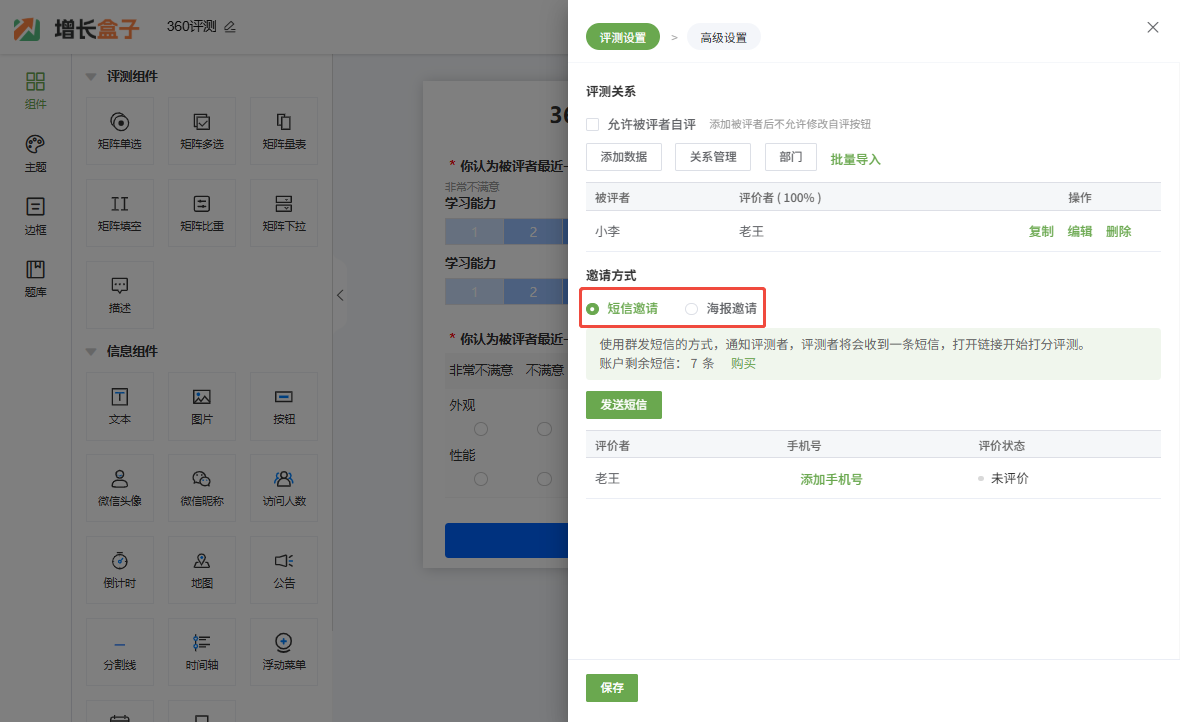Screen dimensions: 1180x722
Task: Choose the 矩阵比重 component
Action: point(202,212)
